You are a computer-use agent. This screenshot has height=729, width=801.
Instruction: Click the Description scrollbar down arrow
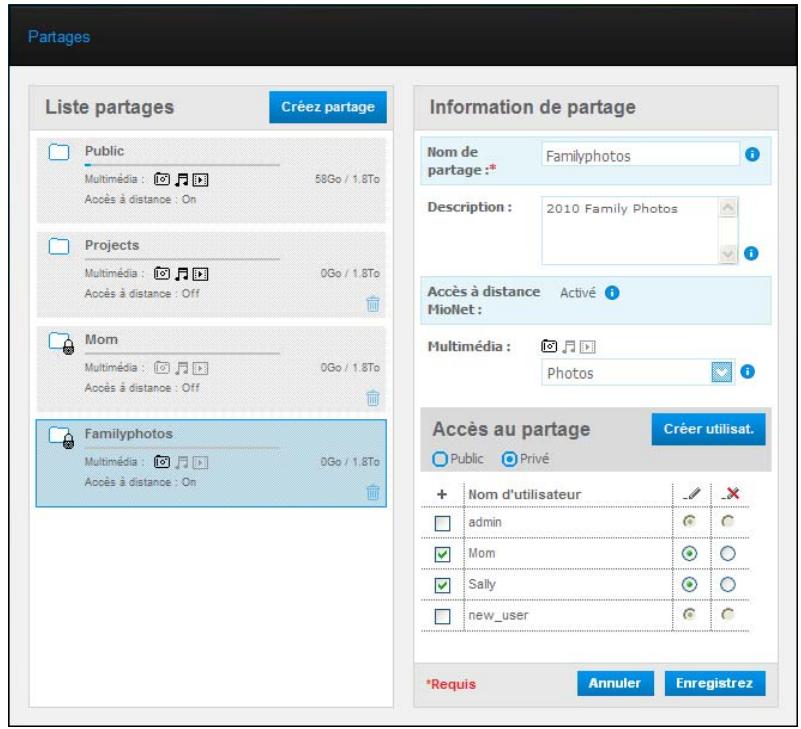click(728, 254)
